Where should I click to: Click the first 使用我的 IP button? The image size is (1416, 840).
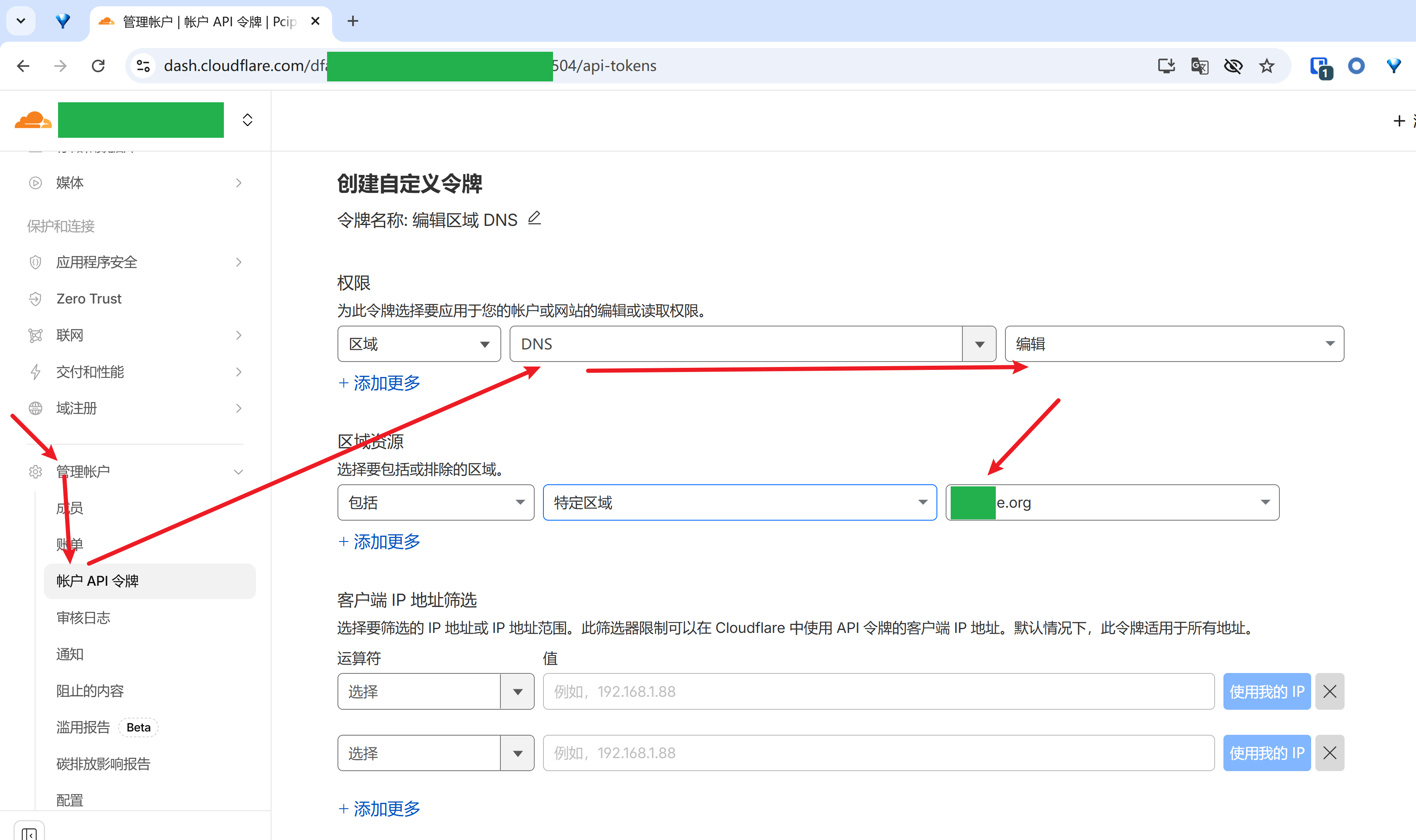1266,691
